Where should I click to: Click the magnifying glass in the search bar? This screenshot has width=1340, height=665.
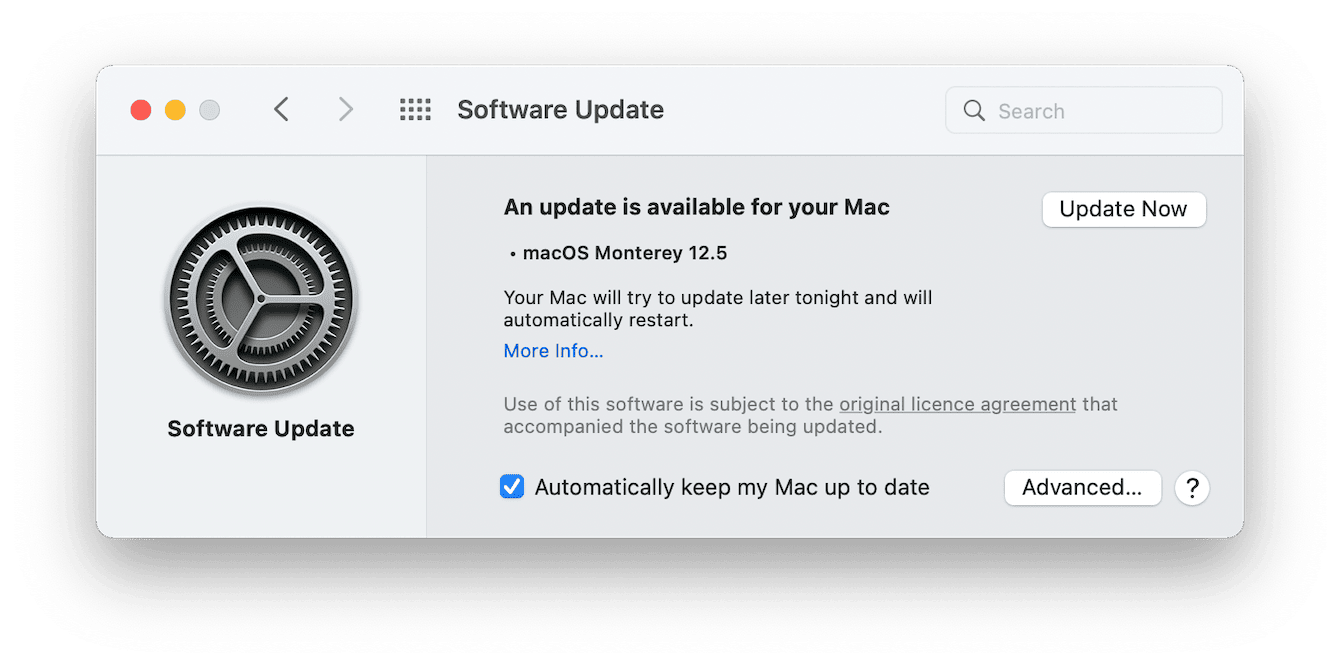pyautogui.click(x=973, y=110)
